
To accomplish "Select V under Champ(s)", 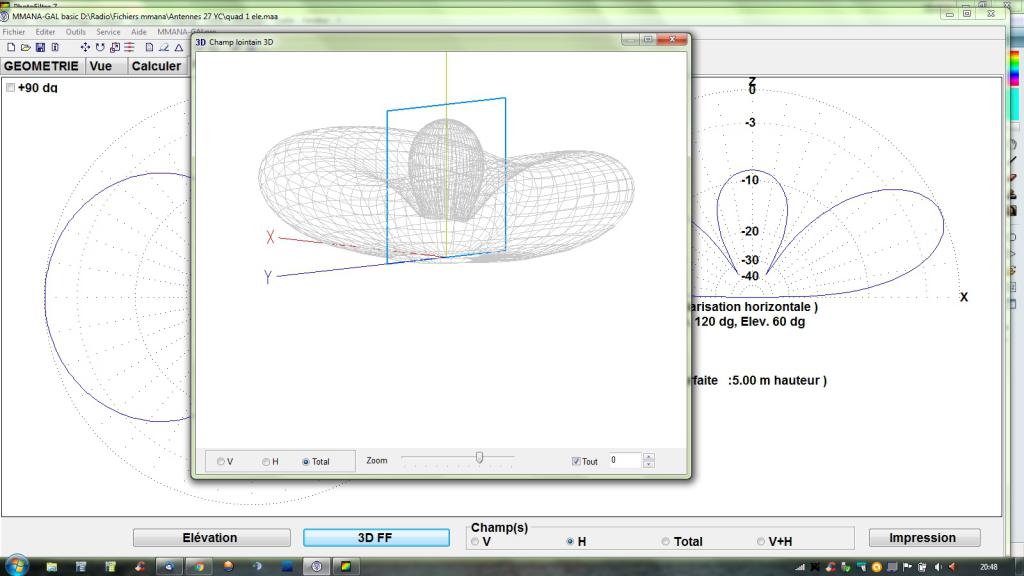I will click(475, 542).
